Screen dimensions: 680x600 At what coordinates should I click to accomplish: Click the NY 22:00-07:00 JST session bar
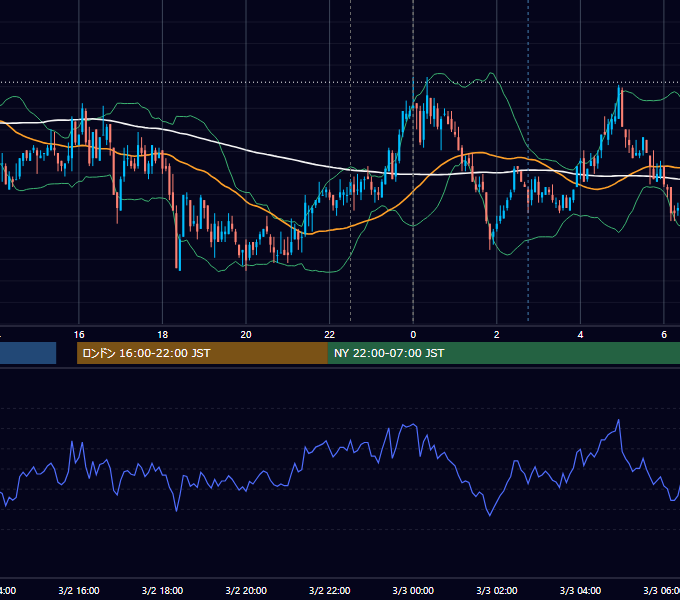pyautogui.click(x=503, y=353)
